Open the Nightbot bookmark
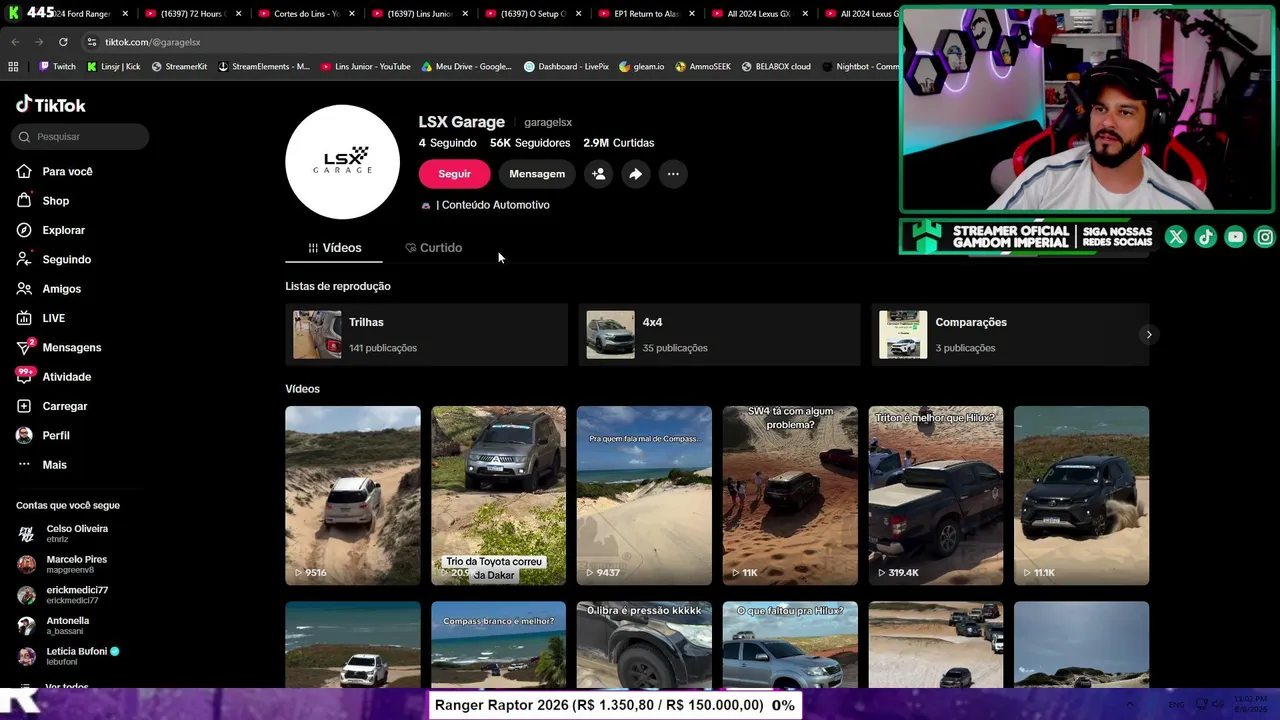1280x720 pixels. point(861,67)
